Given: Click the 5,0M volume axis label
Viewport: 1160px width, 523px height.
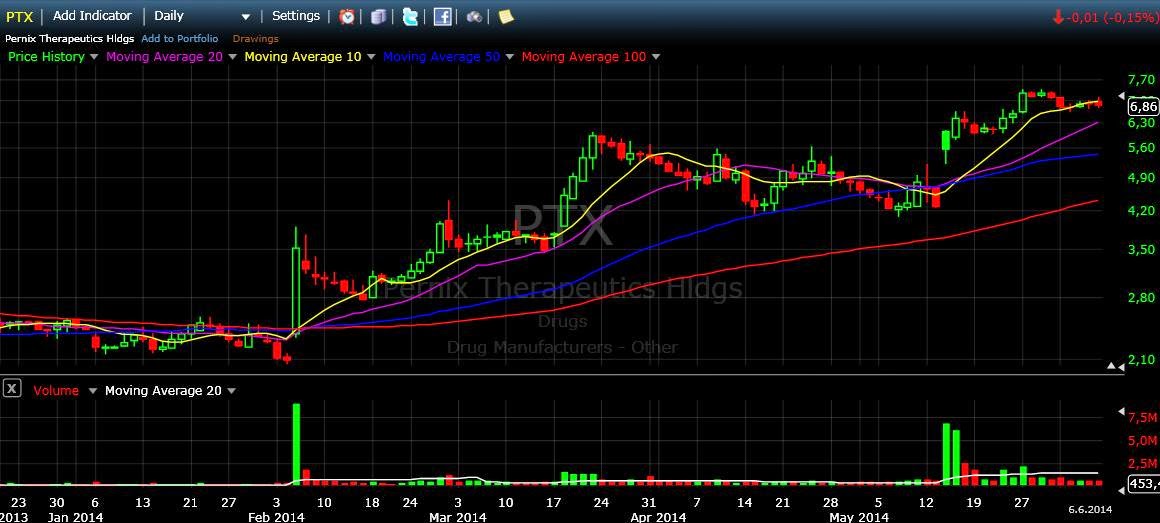Looking at the screenshot, I should point(1142,442).
